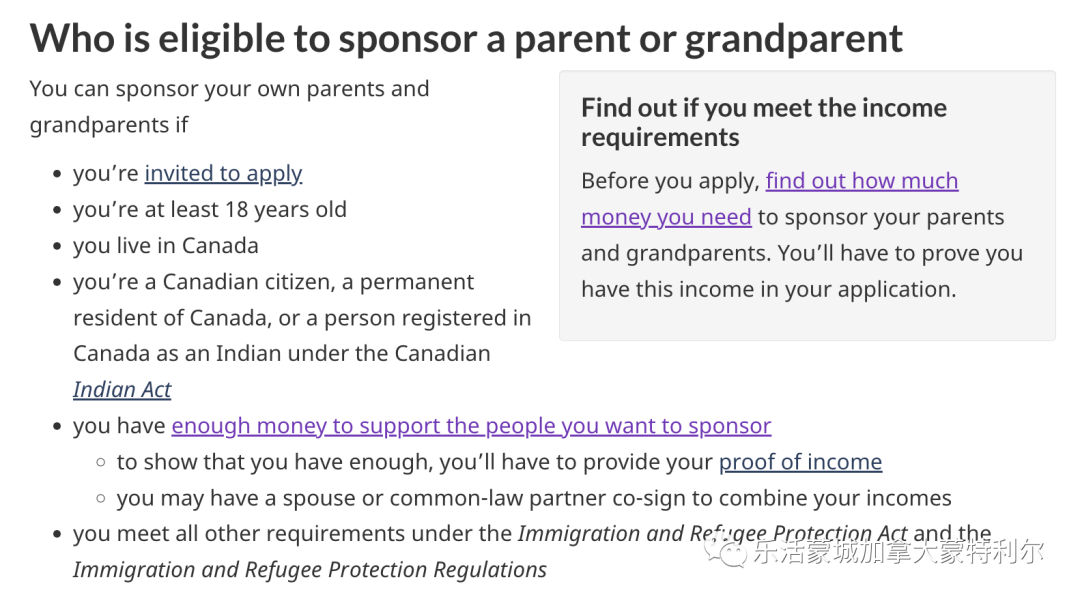Click 'Immigration and Refugee Protection Regulations' text
The width and height of the screenshot is (1080, 599).
[310, 570]
